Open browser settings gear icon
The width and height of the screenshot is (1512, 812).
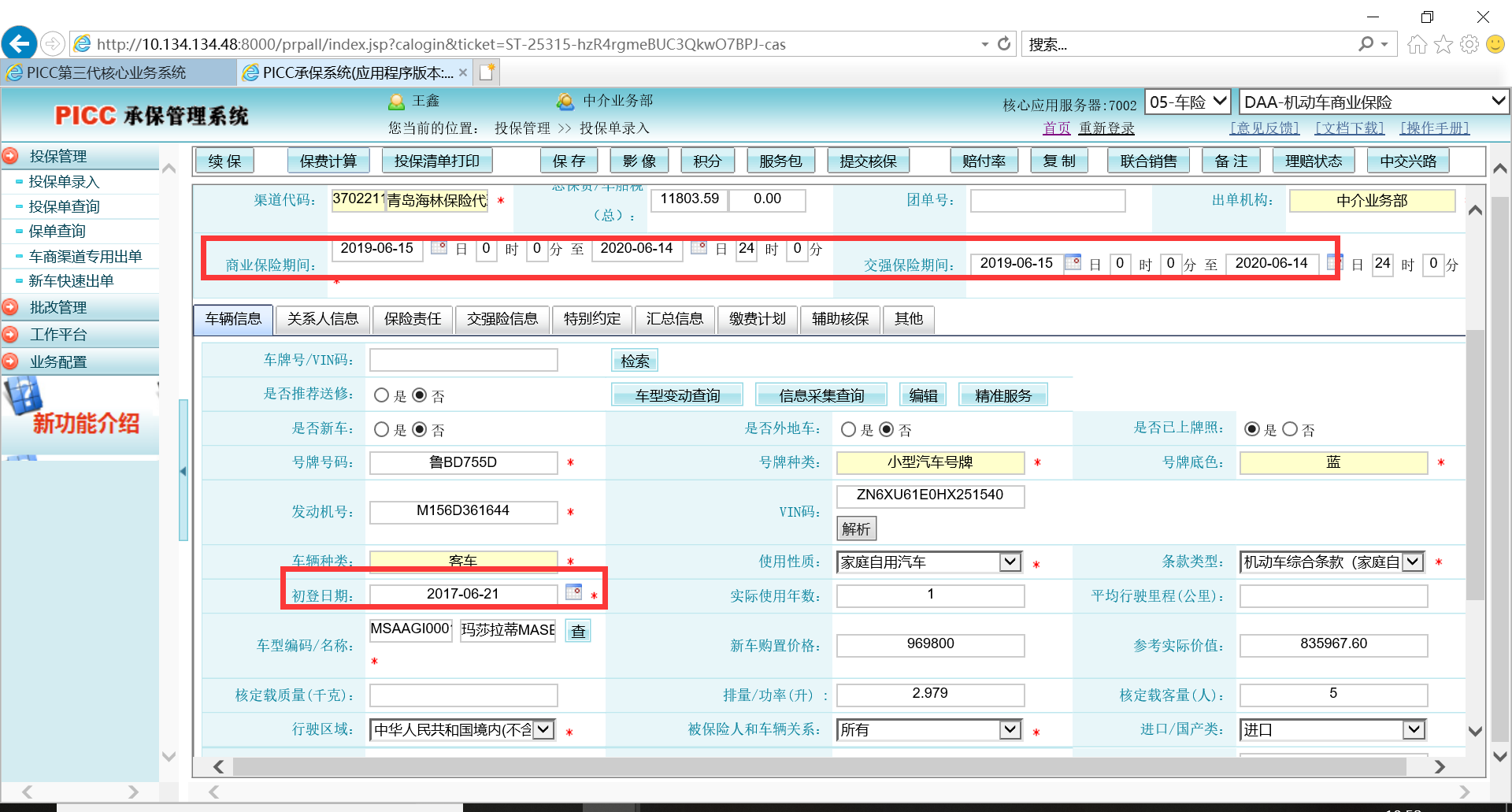pyautogui.click(x=1469, y=44)
